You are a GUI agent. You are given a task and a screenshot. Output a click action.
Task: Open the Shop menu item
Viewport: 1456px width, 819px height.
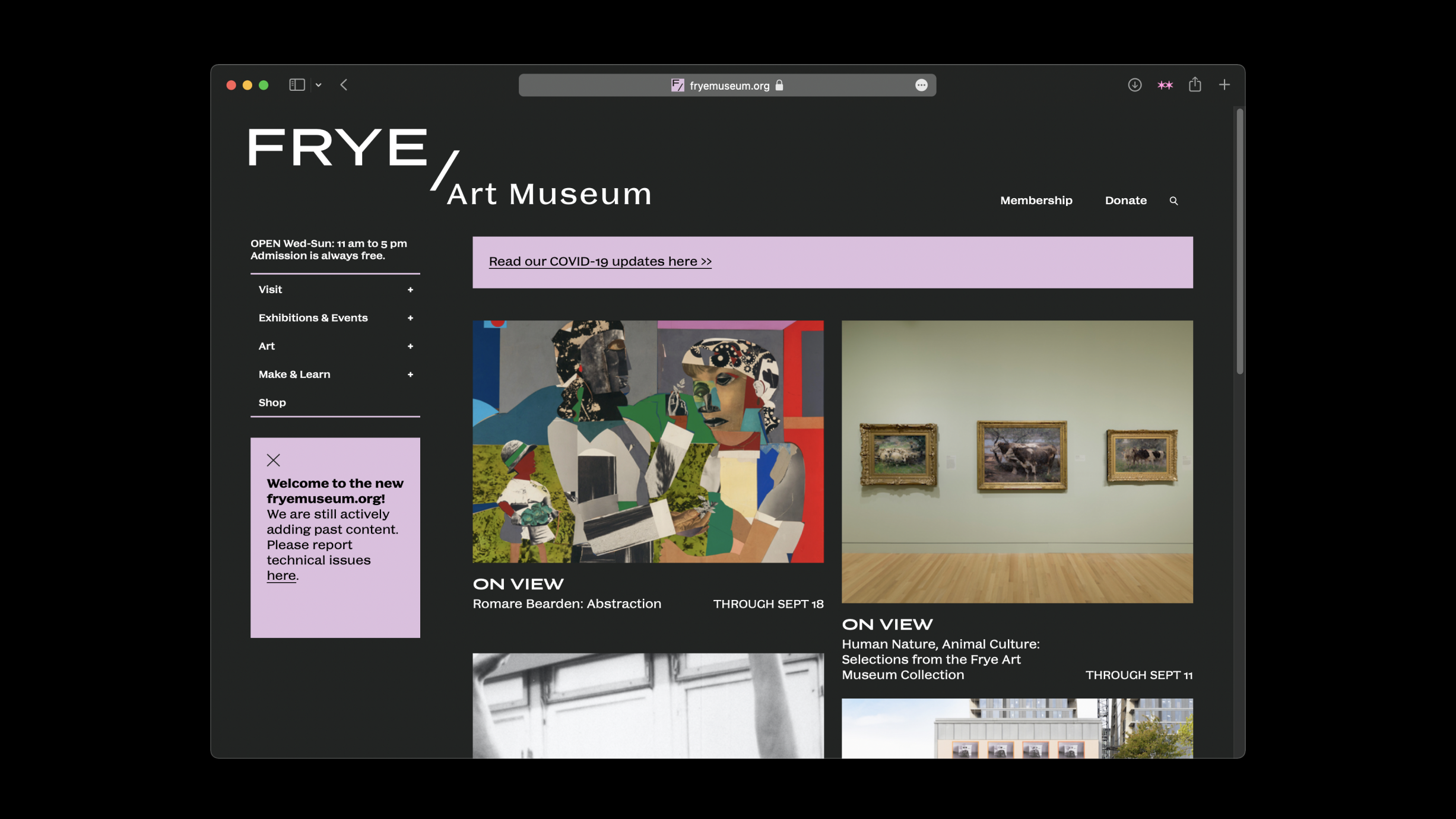272,402
